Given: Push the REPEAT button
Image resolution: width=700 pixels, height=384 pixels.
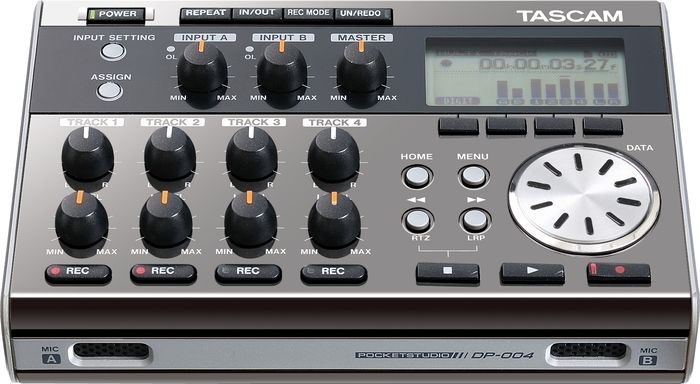Looking at the screenshot, I should (x=205, y=13).
